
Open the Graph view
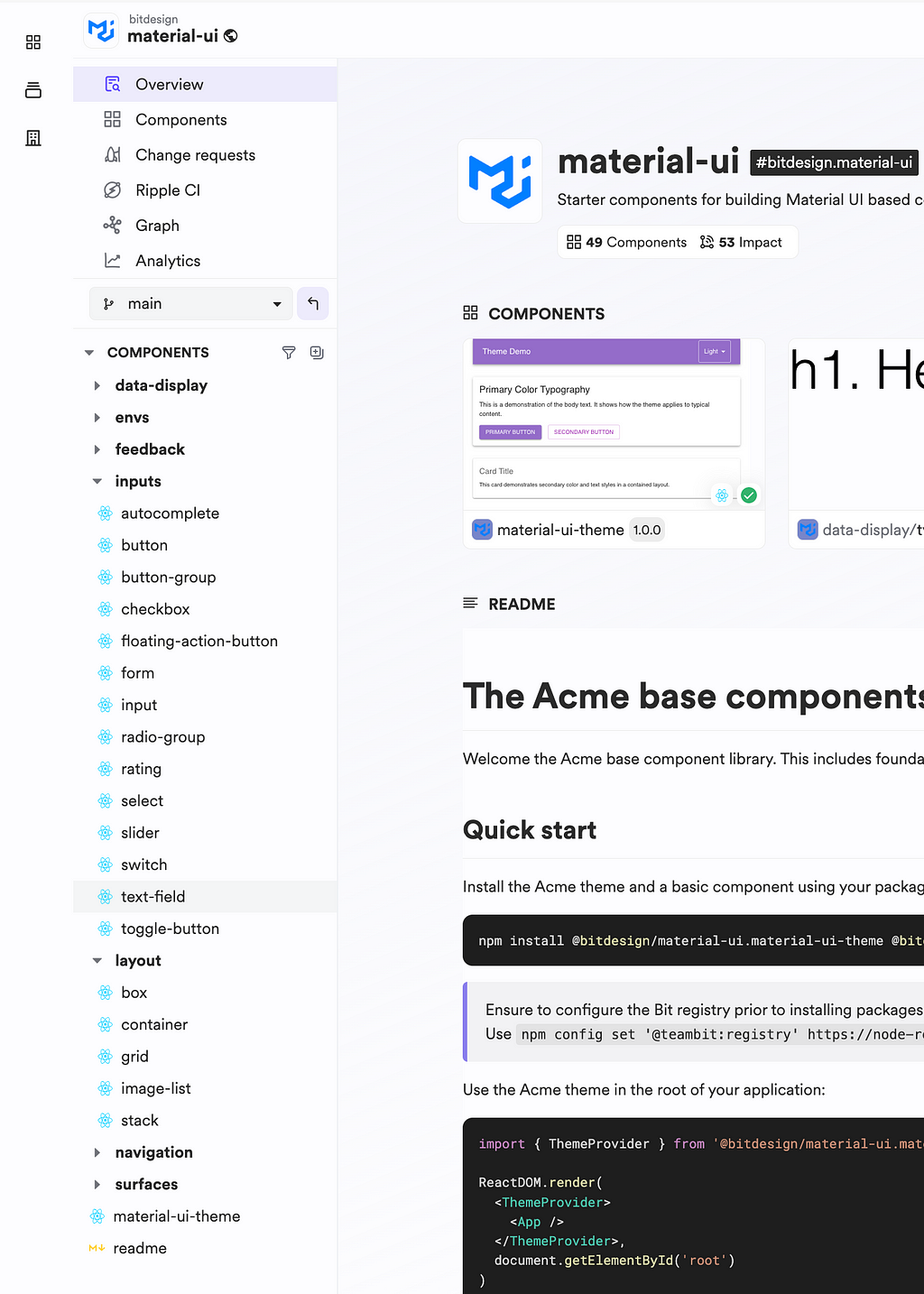tap(205, 225)
